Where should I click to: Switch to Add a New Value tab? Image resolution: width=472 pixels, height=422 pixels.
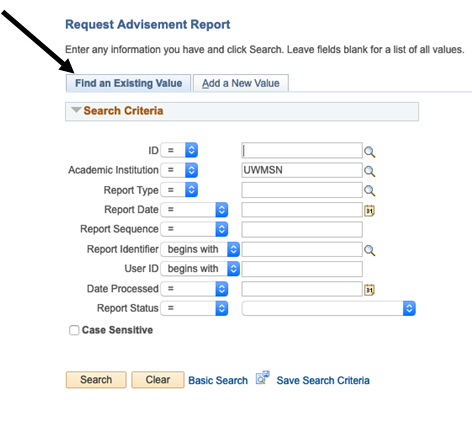pyautogui.click(x=241, y=83)
